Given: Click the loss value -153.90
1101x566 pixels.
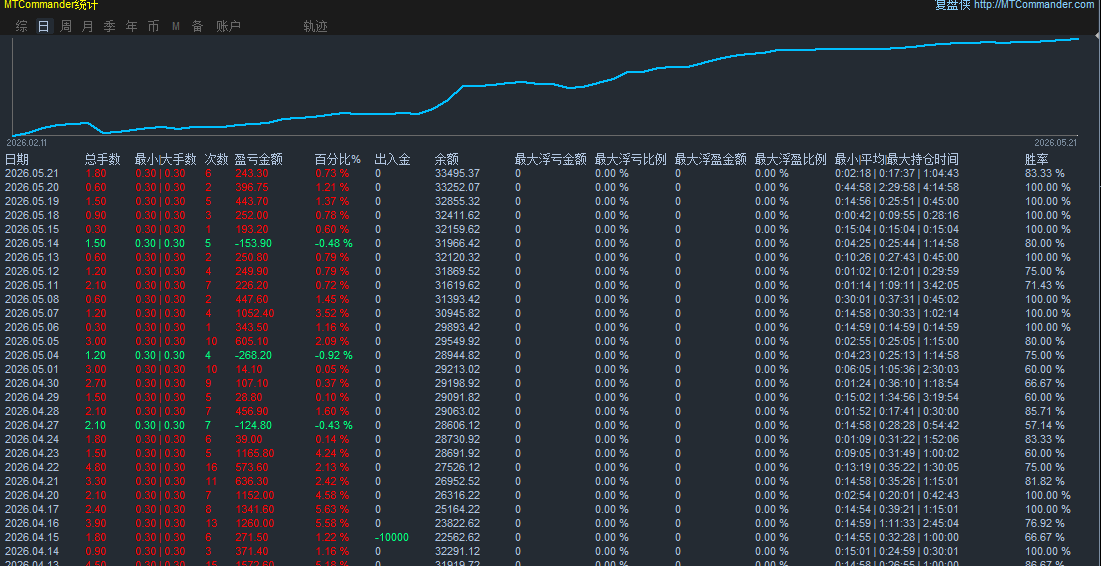Looking at the screenshot, I should tap(253, 244).
